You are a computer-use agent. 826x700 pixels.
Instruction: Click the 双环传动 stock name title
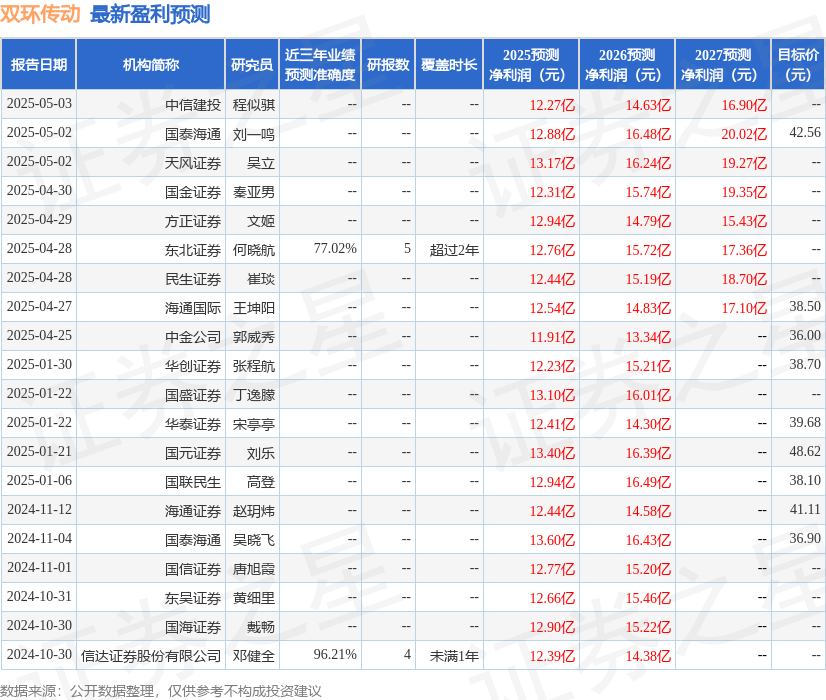(40, 14)
